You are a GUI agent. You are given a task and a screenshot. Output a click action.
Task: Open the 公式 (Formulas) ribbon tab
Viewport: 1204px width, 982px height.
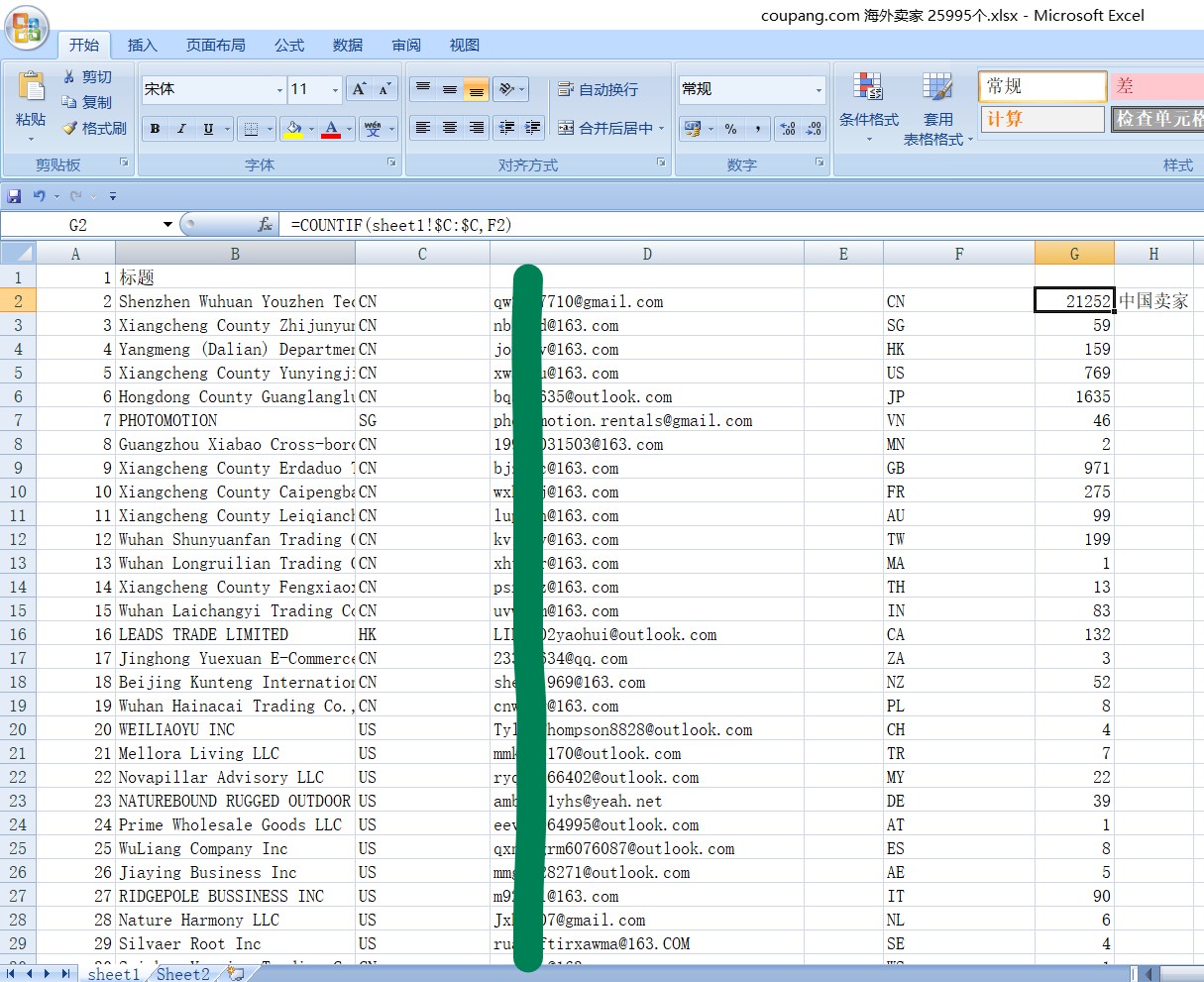(289, 45)
